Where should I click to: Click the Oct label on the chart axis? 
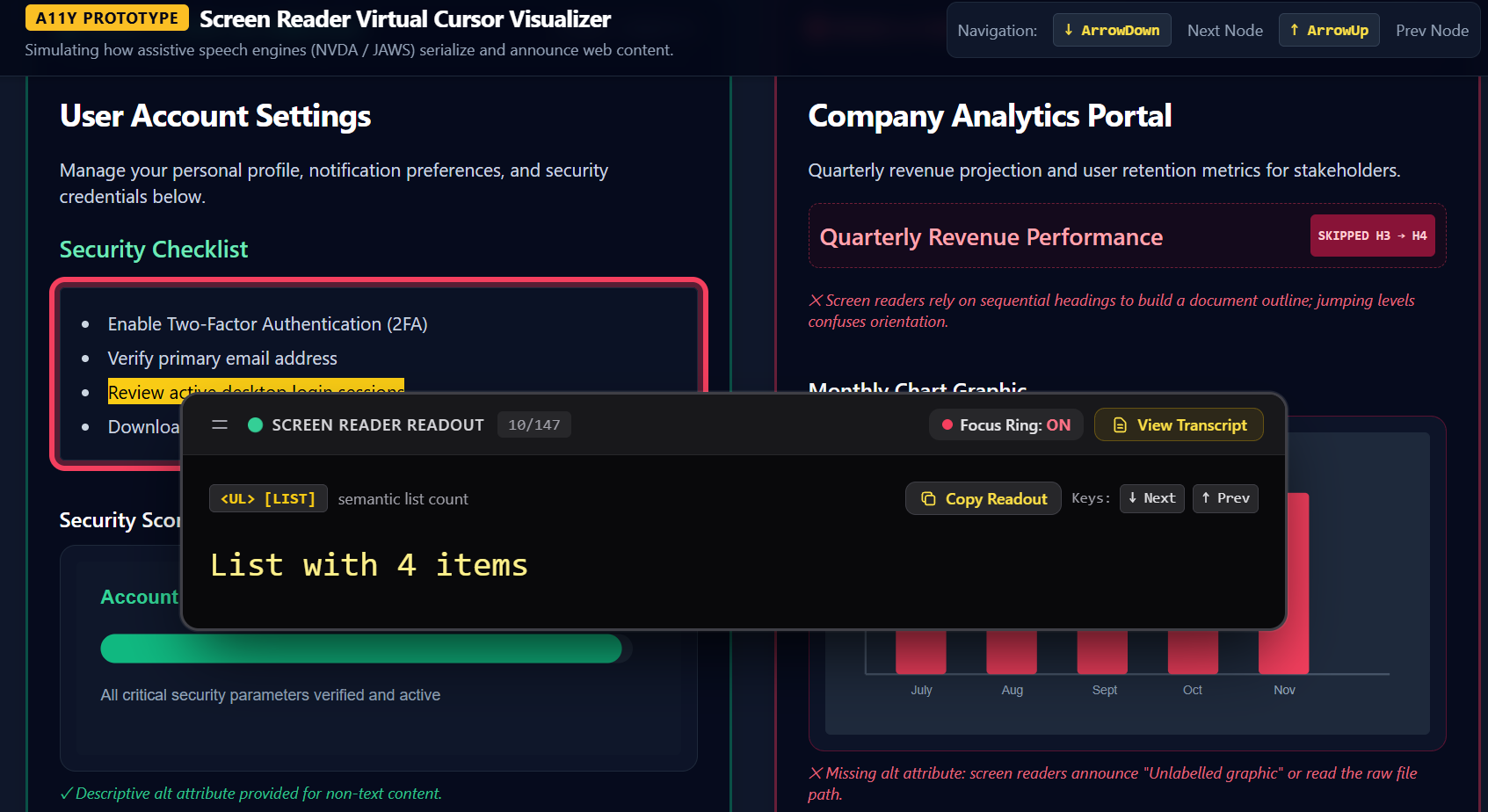point(1193,690)
